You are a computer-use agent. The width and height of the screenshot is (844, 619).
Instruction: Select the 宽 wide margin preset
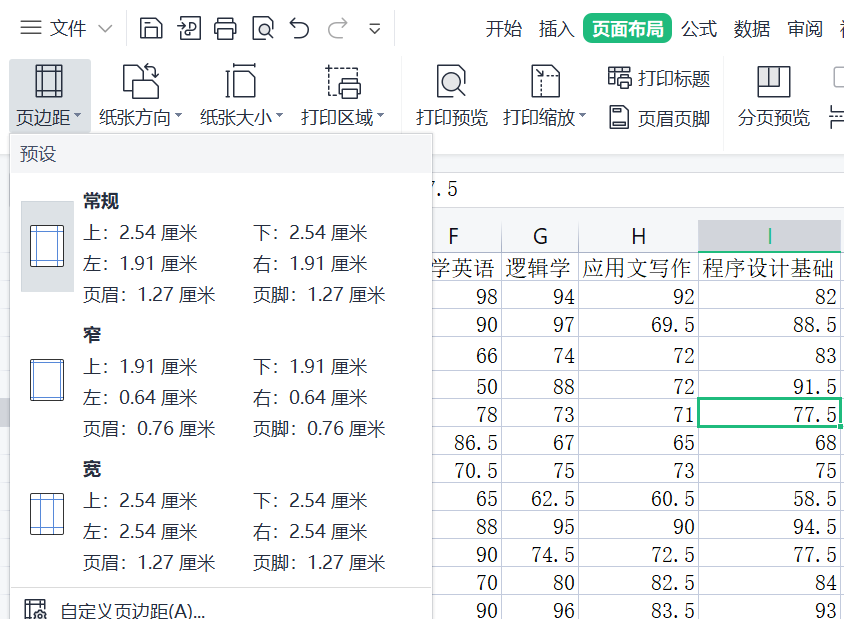click(221, 515)
